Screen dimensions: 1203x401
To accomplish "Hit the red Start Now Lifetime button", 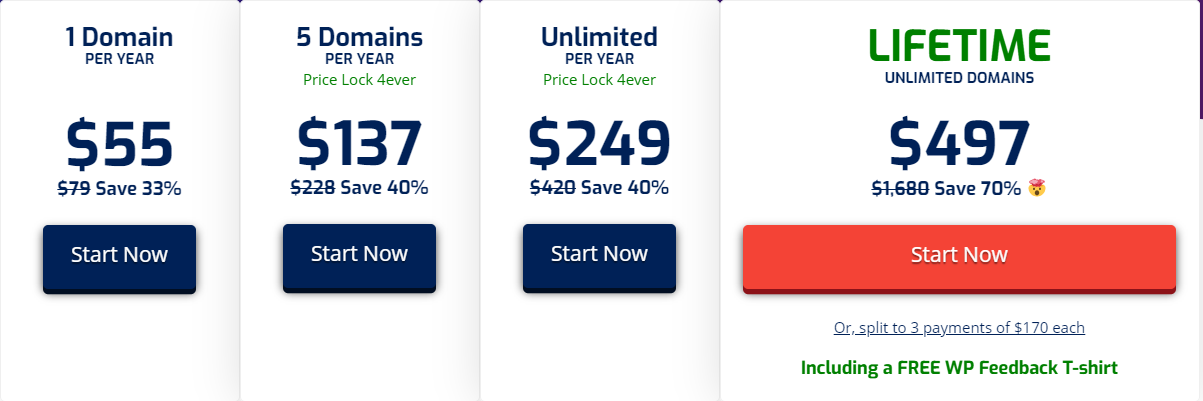I will [x=958, y=255].
